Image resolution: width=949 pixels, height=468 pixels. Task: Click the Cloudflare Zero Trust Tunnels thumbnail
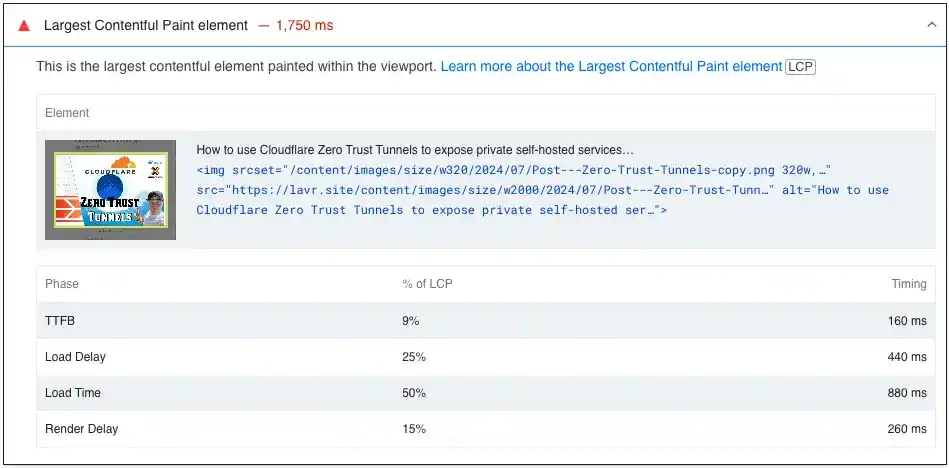[x=110, y=190]
